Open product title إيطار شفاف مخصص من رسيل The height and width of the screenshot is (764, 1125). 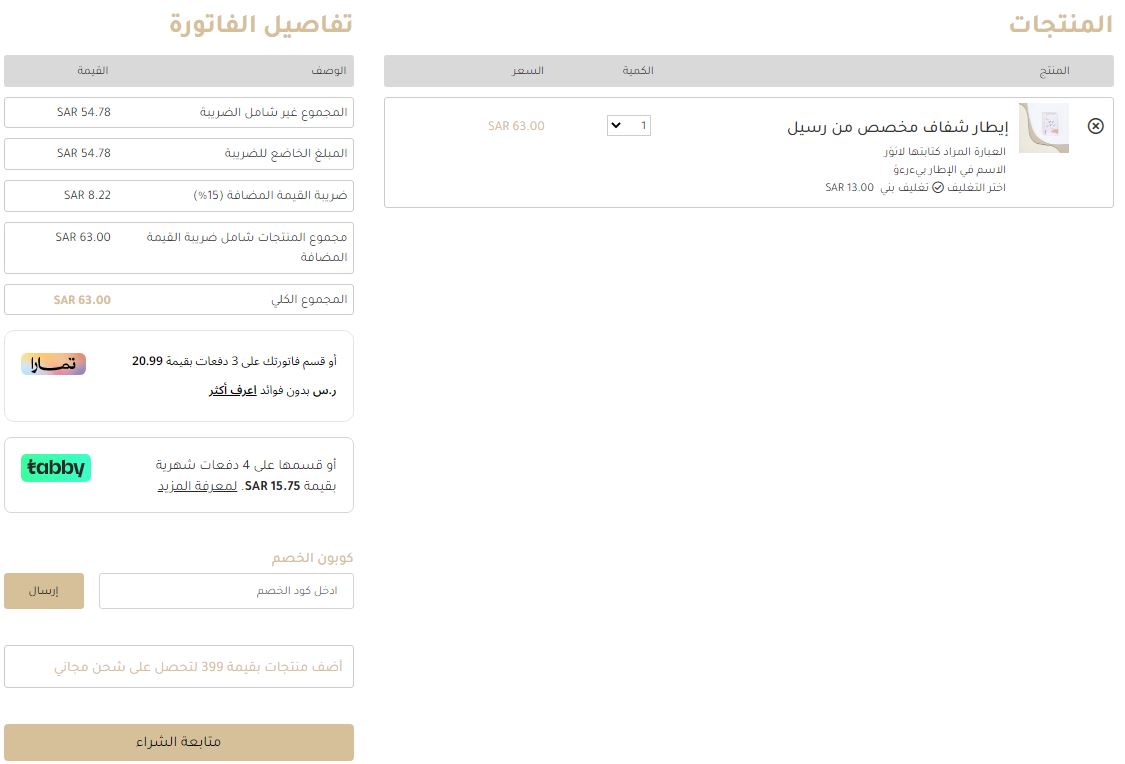point(897,127)
